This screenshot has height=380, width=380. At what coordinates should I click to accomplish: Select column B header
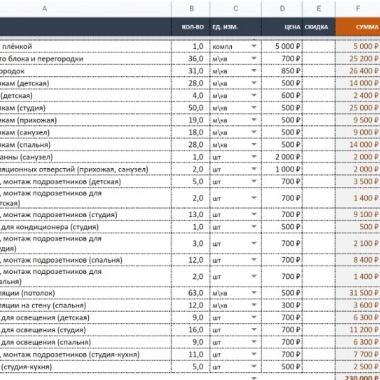[191, 9]
